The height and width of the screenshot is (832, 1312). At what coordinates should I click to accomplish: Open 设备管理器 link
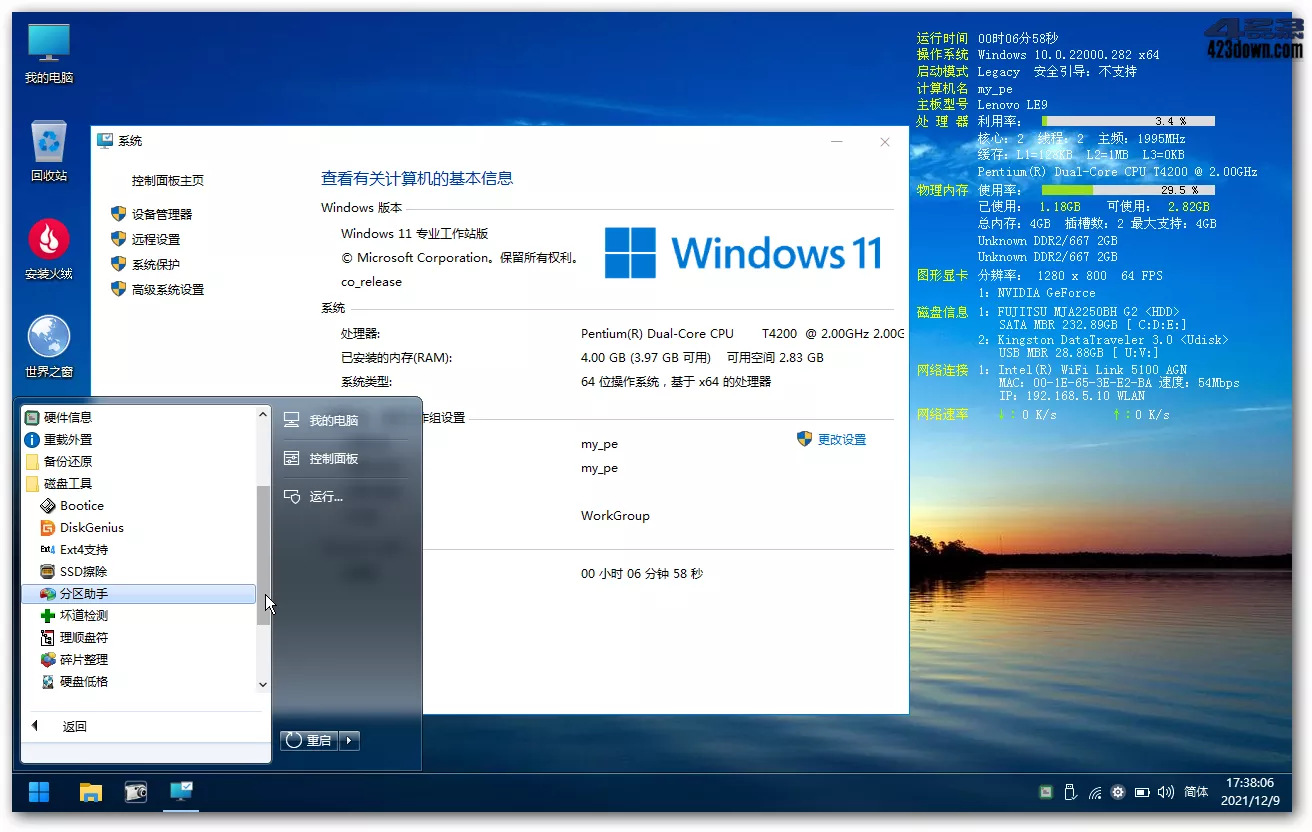click(x=162, y=214)
